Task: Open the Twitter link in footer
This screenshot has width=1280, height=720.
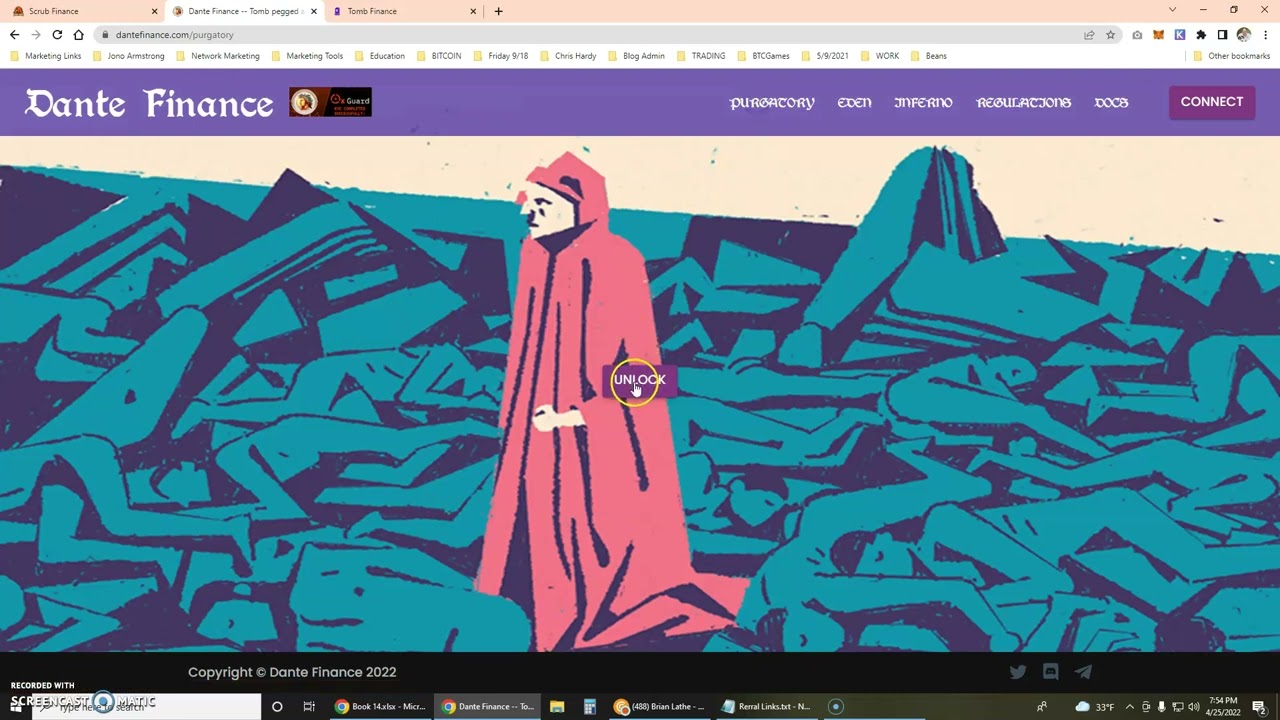Action: (1018, 672)
